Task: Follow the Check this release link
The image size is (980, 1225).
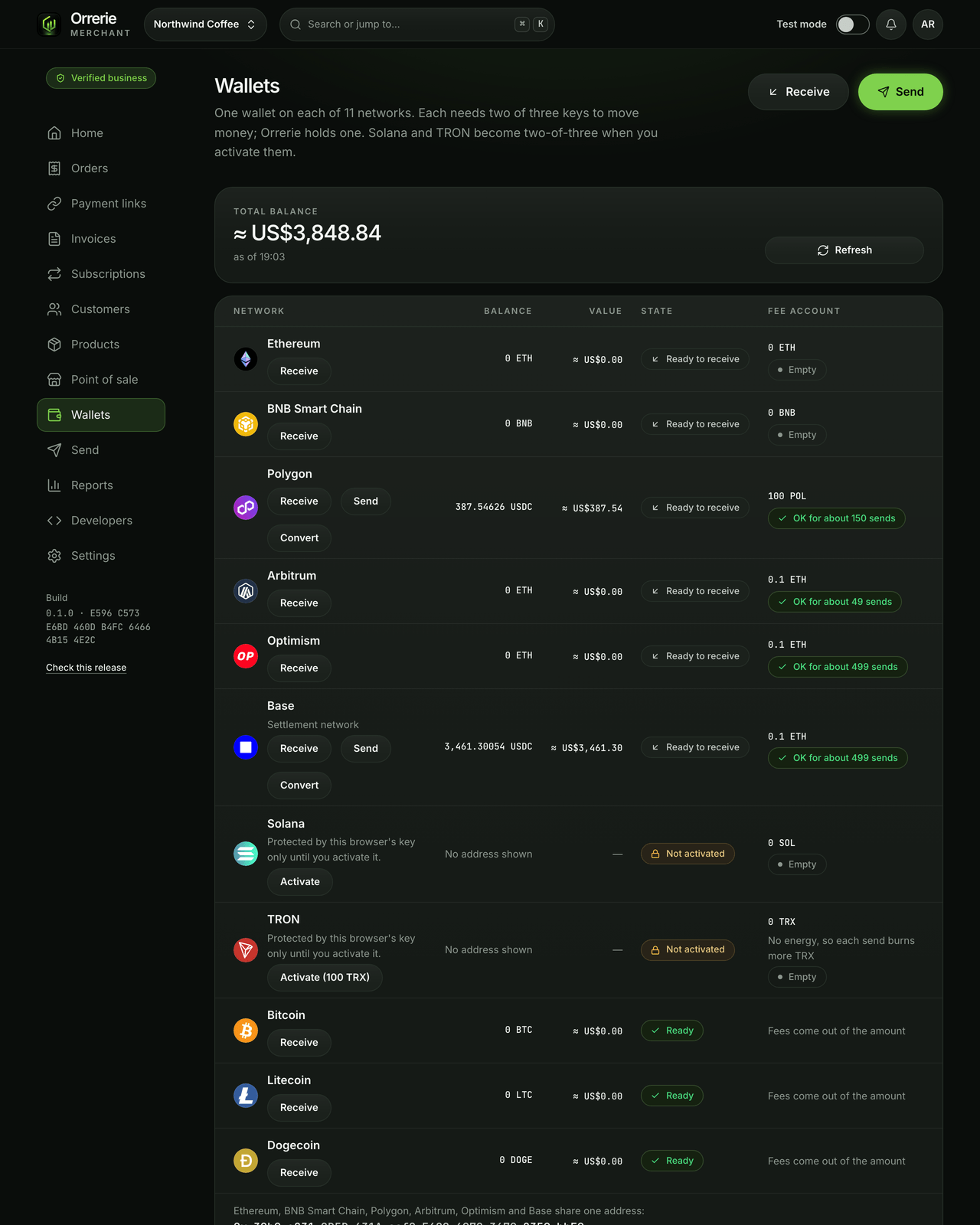Action: coord(86,668)
